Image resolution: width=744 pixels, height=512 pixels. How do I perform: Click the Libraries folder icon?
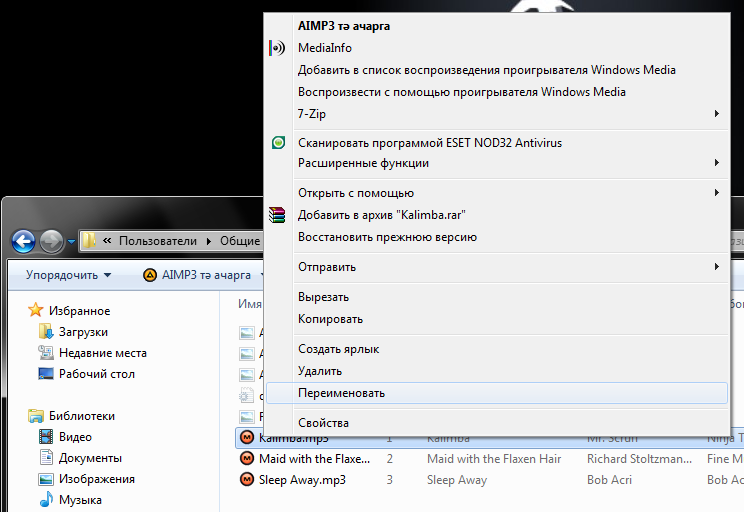point(36,416)
